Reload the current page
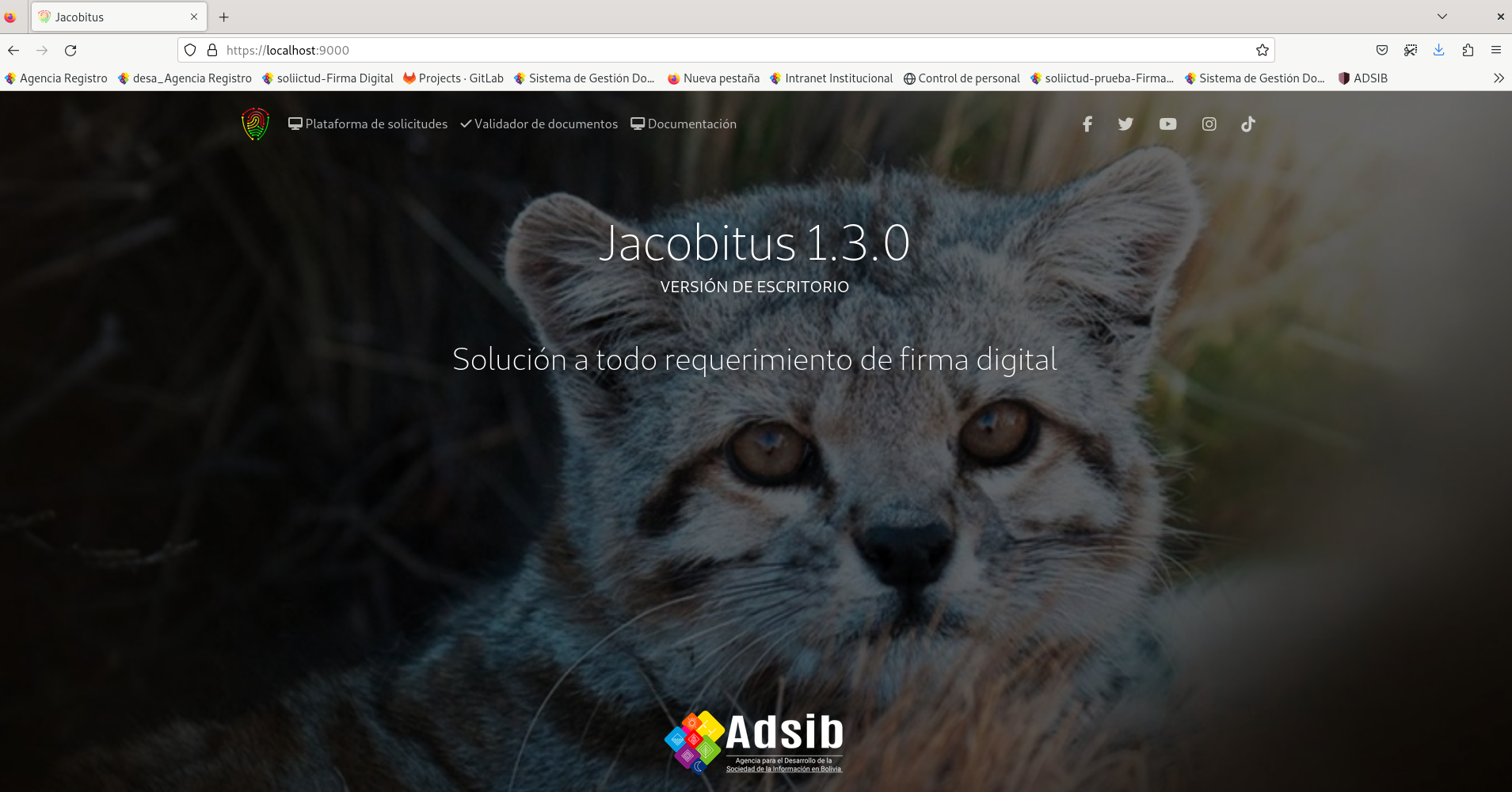Viewport: 1512px width, 792px height. tap(70, 51)
